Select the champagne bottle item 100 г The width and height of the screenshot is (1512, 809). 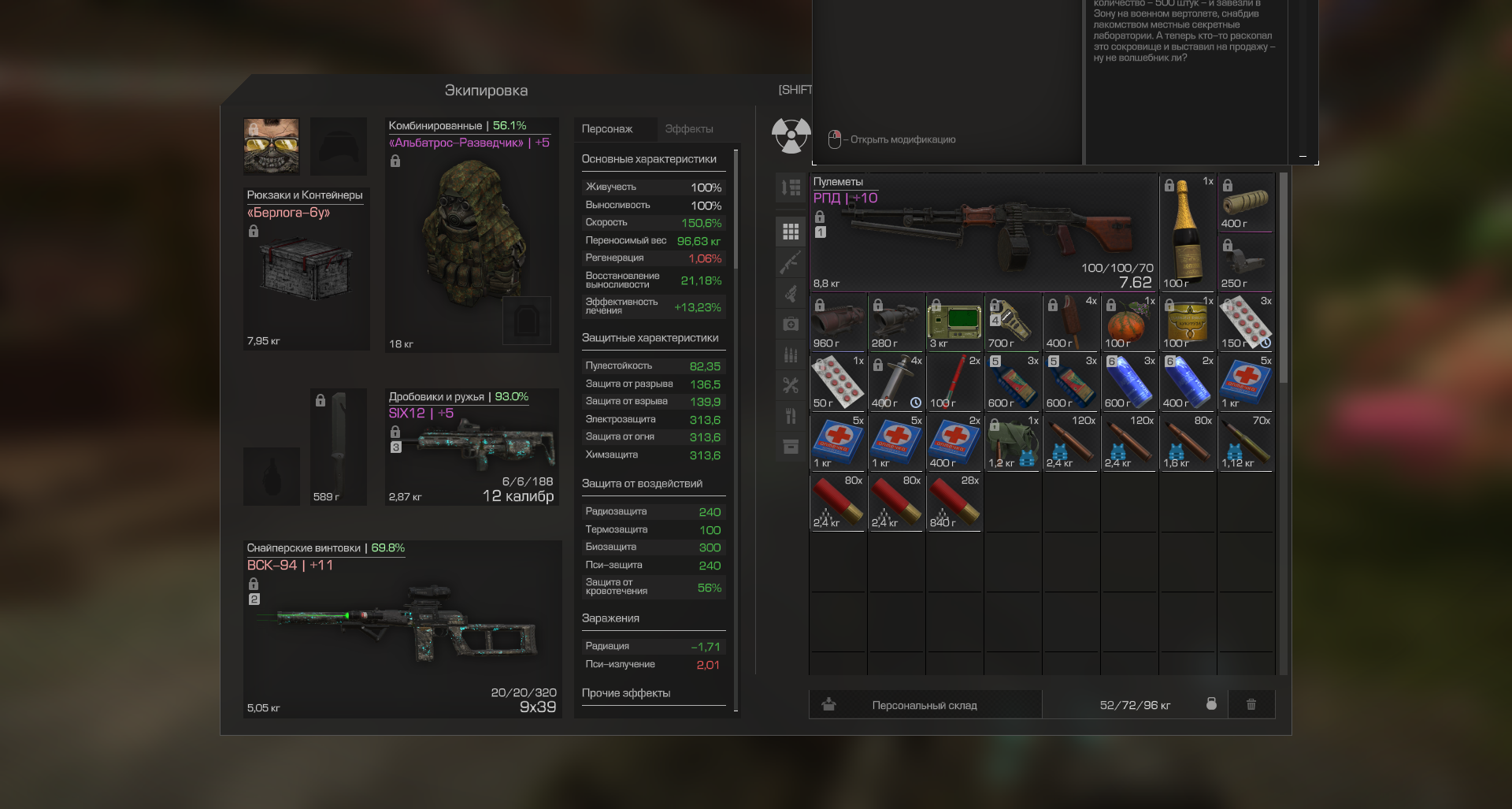click(x=1188, y=232)
